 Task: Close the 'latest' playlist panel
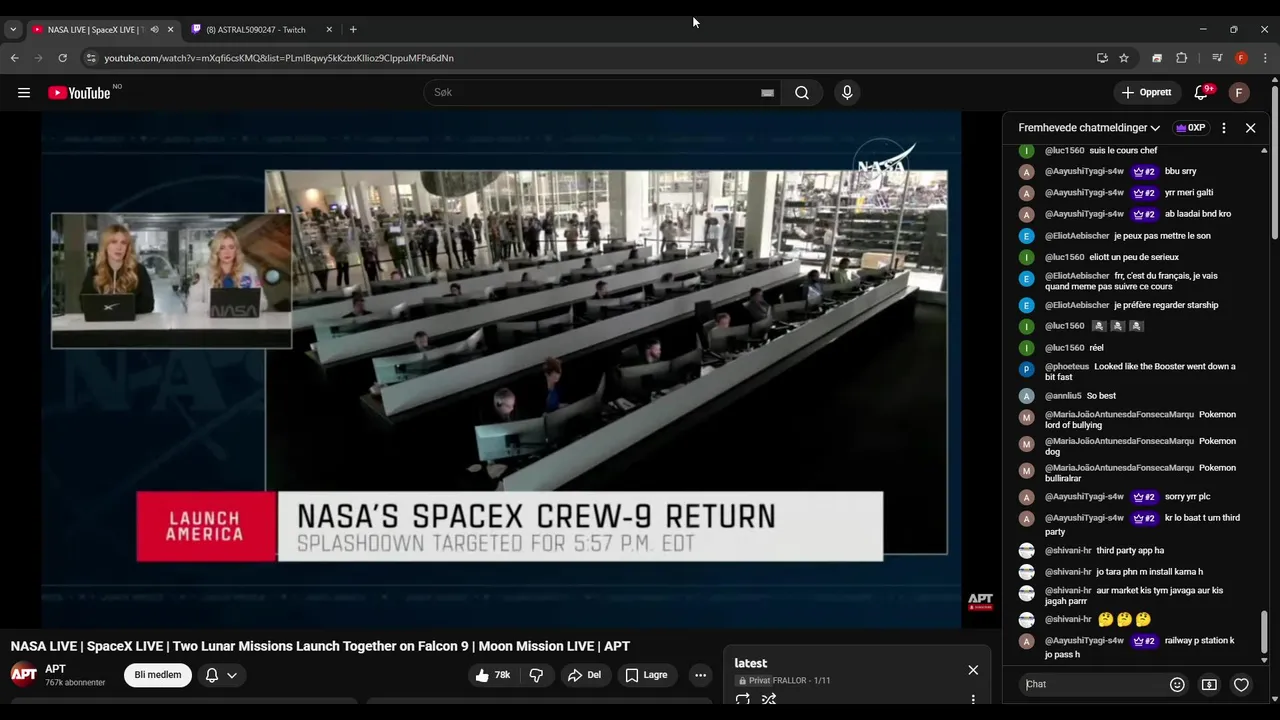click(973, 670)
